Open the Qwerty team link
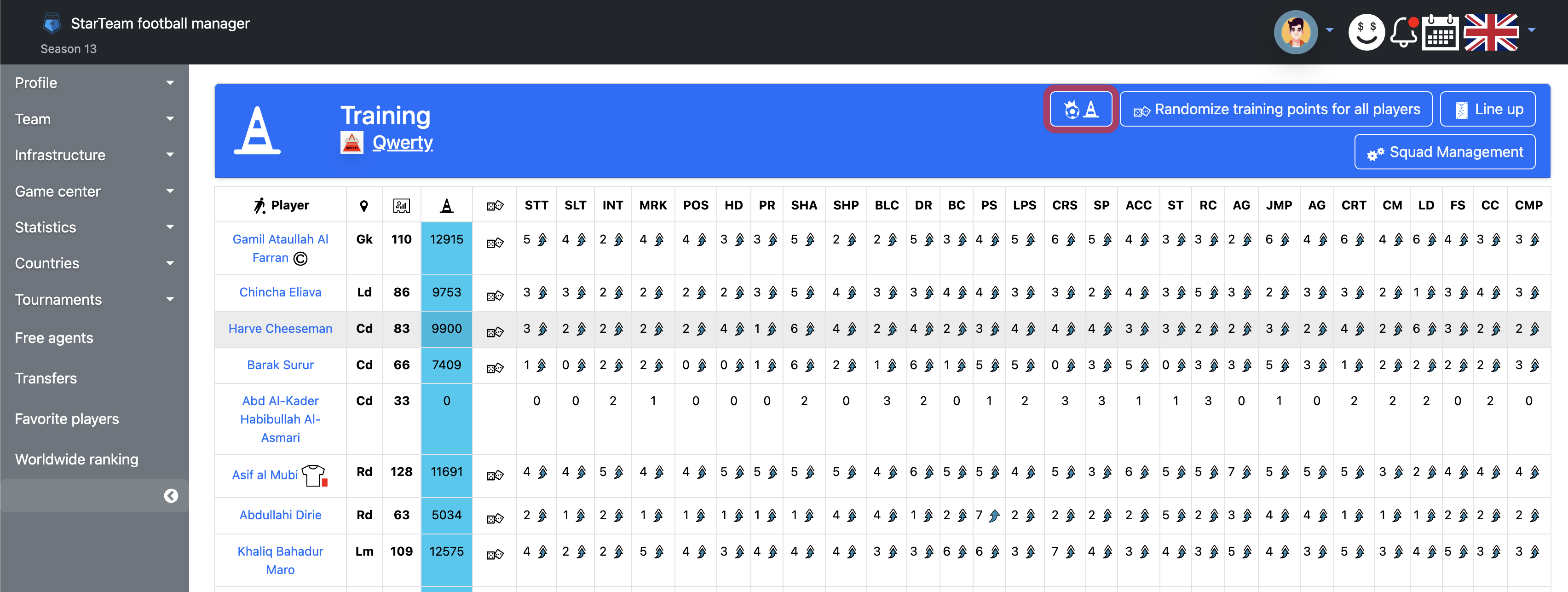The width and height of the screenshot is (1568, 592). (402, 143)
